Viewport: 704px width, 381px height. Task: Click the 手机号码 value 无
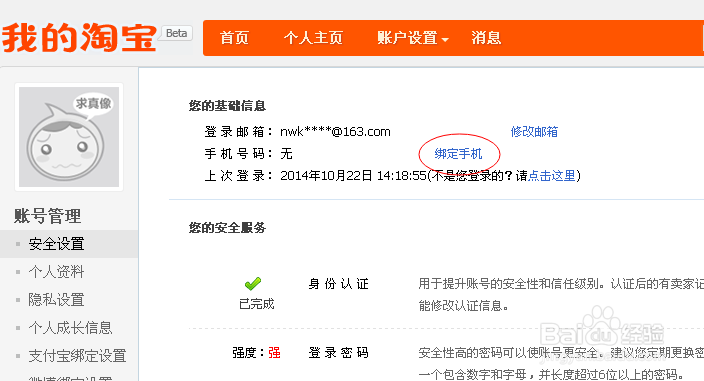[286, 154]
